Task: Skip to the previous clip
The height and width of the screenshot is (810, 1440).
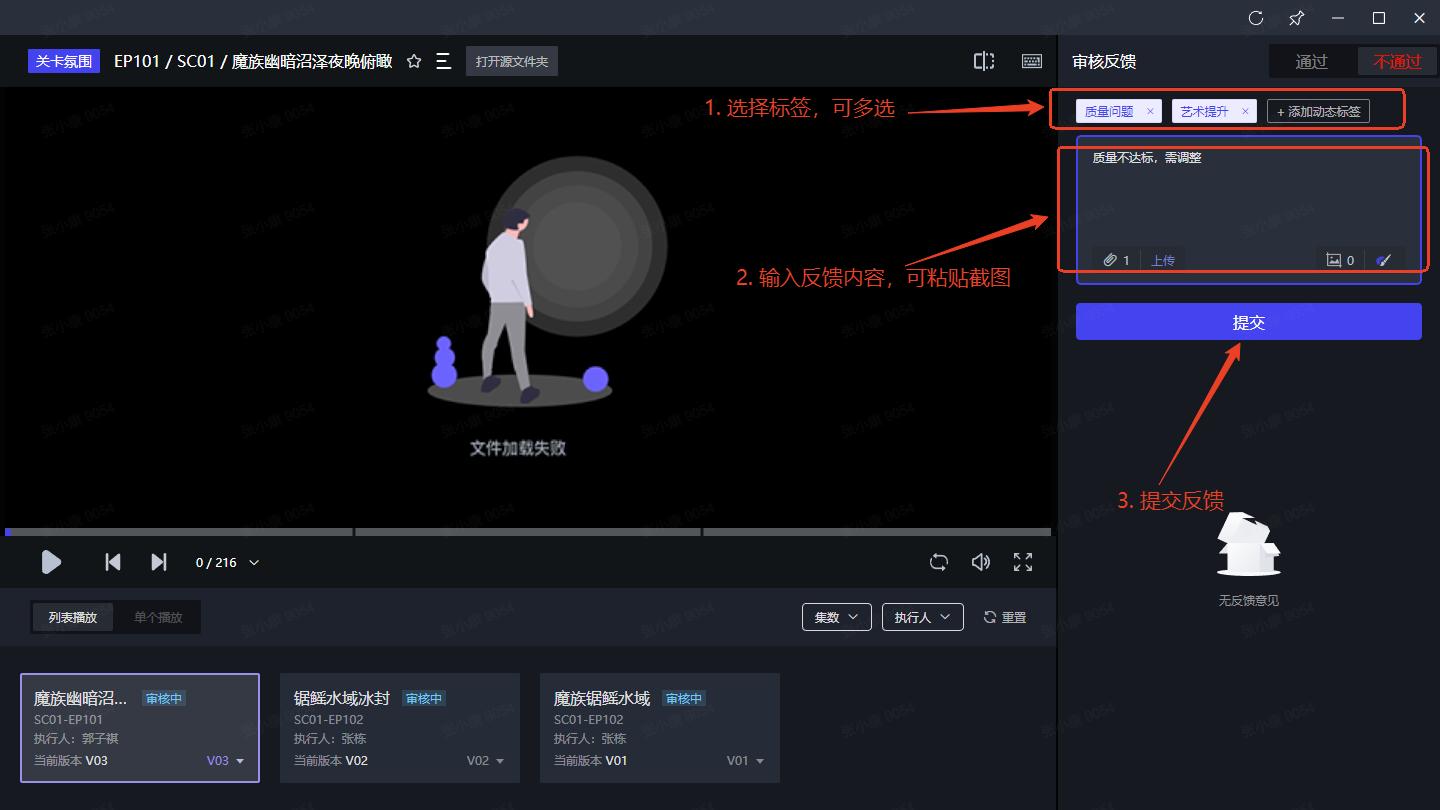Action: point(113,562)
